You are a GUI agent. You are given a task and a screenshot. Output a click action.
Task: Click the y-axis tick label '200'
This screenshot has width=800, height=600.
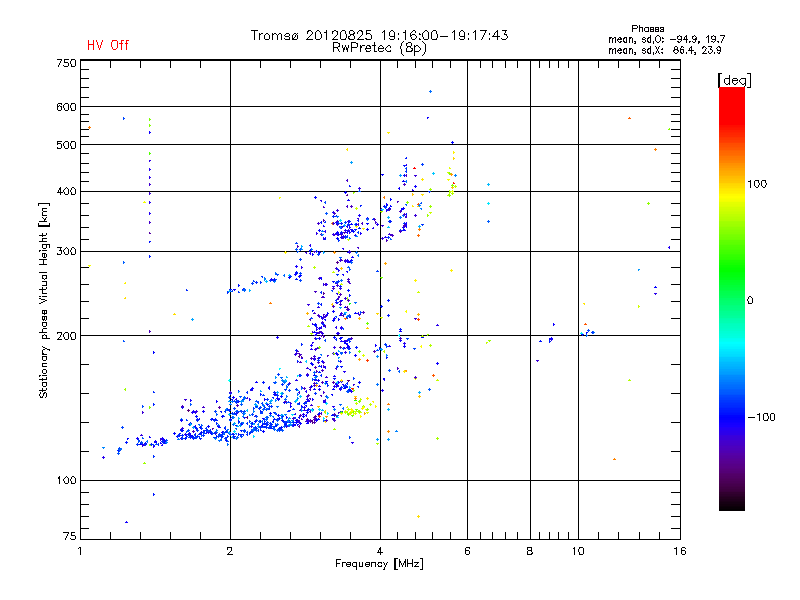pyautogui.click(x=66, y=336)
